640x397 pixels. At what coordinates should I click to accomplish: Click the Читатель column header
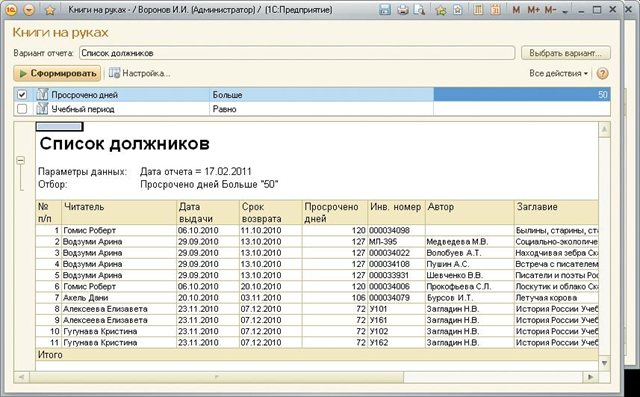pyautogui.click(x=119, y=212)
